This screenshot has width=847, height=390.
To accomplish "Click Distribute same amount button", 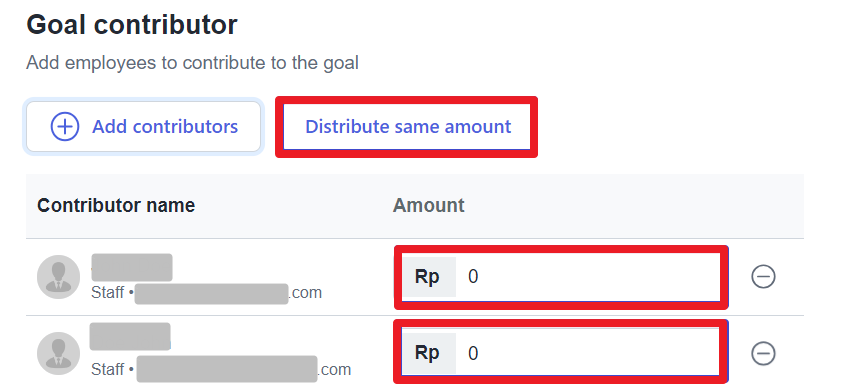I will pos(407,126).
